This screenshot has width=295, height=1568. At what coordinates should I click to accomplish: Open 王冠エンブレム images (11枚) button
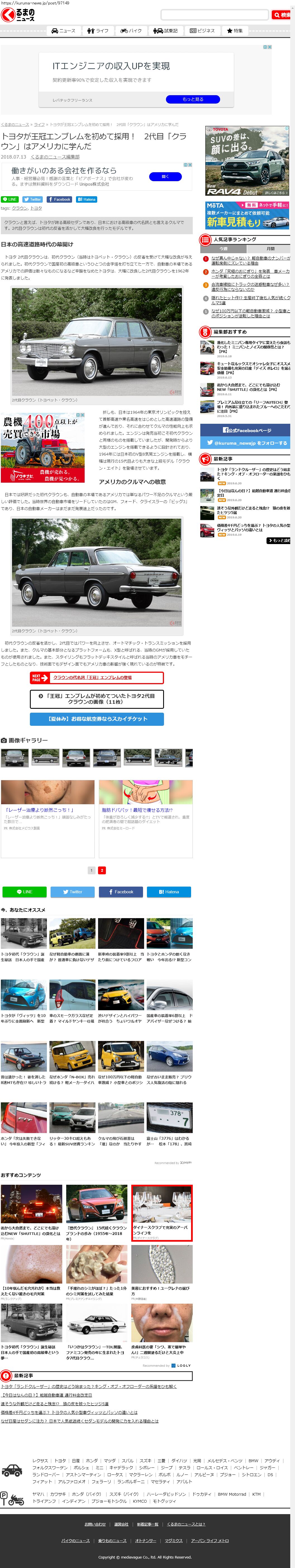click(97, 699)
